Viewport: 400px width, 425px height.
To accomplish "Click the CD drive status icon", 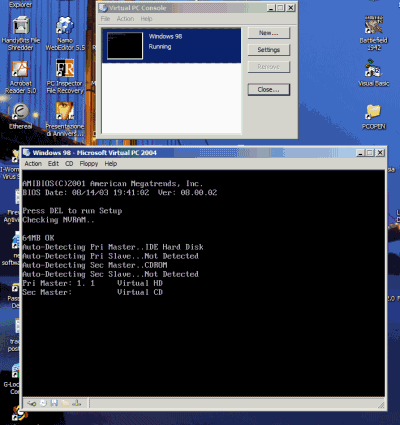I will (x=43, y=404).
